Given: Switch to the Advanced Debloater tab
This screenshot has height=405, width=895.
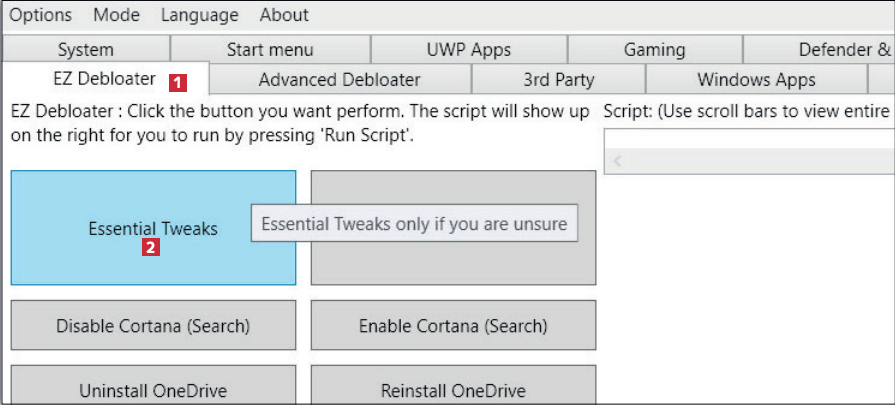Looking at the screenshot, I should (339, 80).
